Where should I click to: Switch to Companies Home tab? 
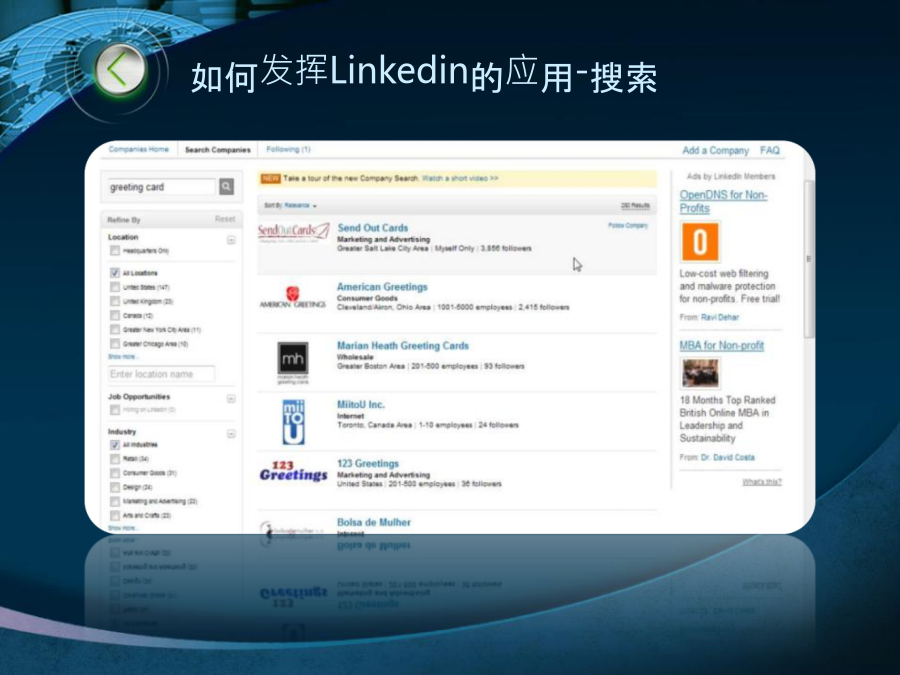point(139,149)
